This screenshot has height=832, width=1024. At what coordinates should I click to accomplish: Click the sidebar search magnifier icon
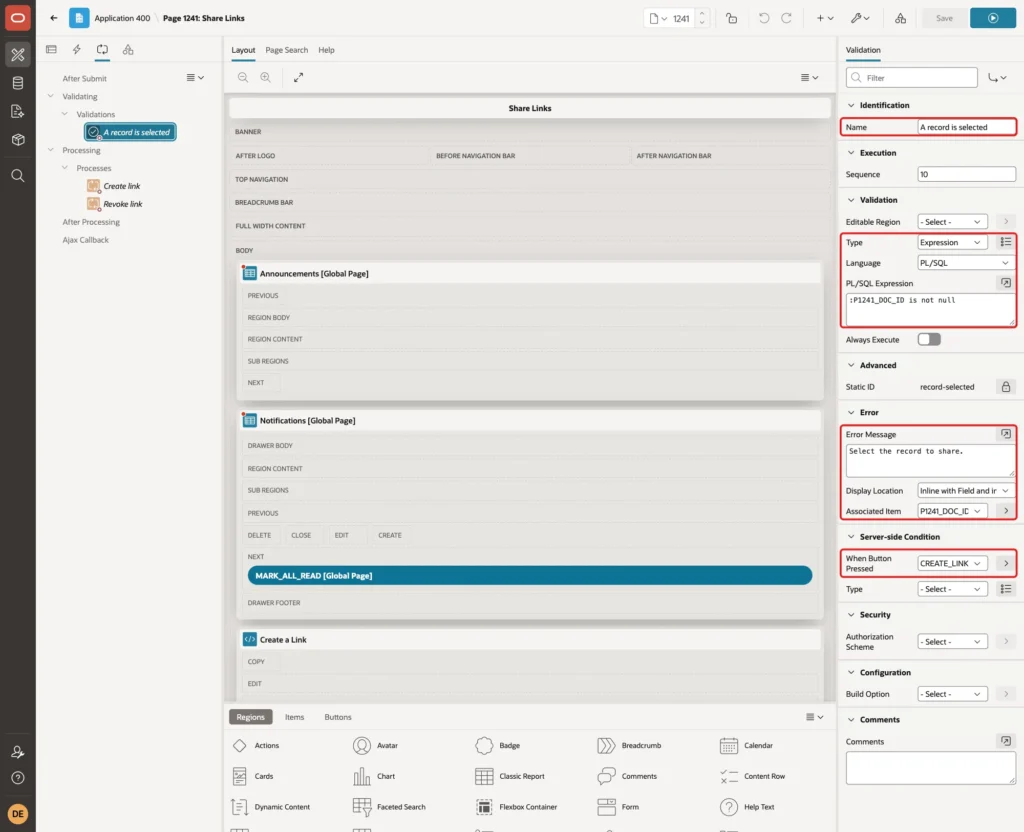pos(18,176)
